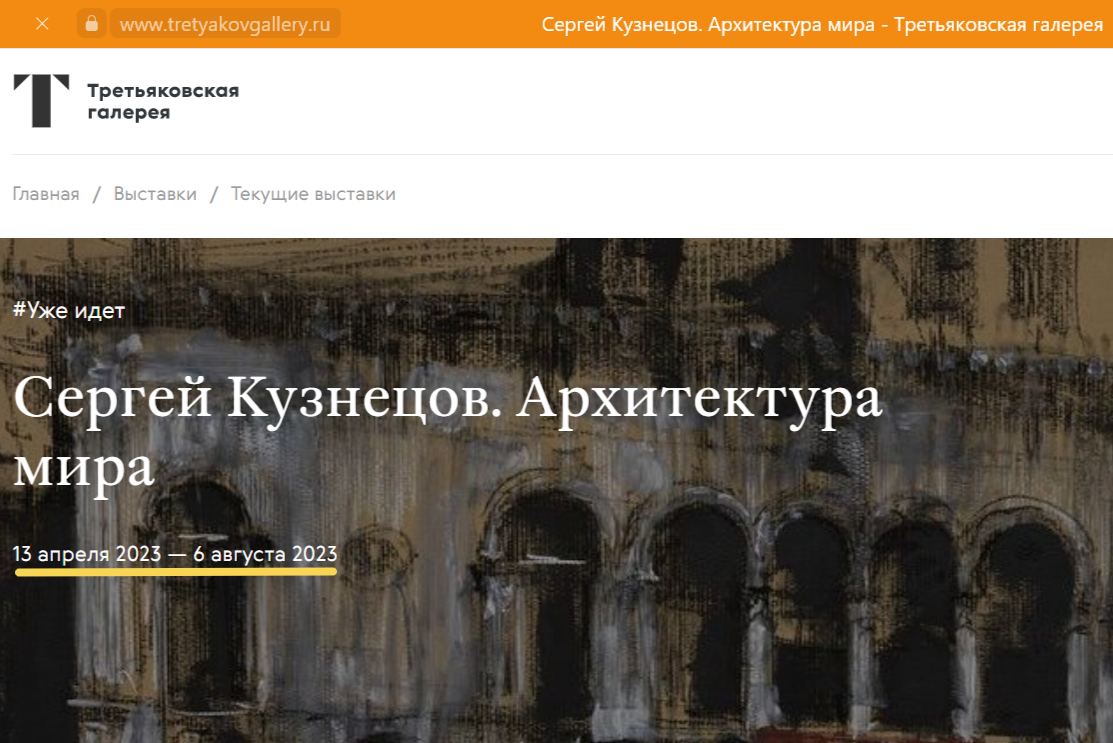Click the padlock security icon
The height and width of the screenshot is (743, 1113).
coord(92,24)
